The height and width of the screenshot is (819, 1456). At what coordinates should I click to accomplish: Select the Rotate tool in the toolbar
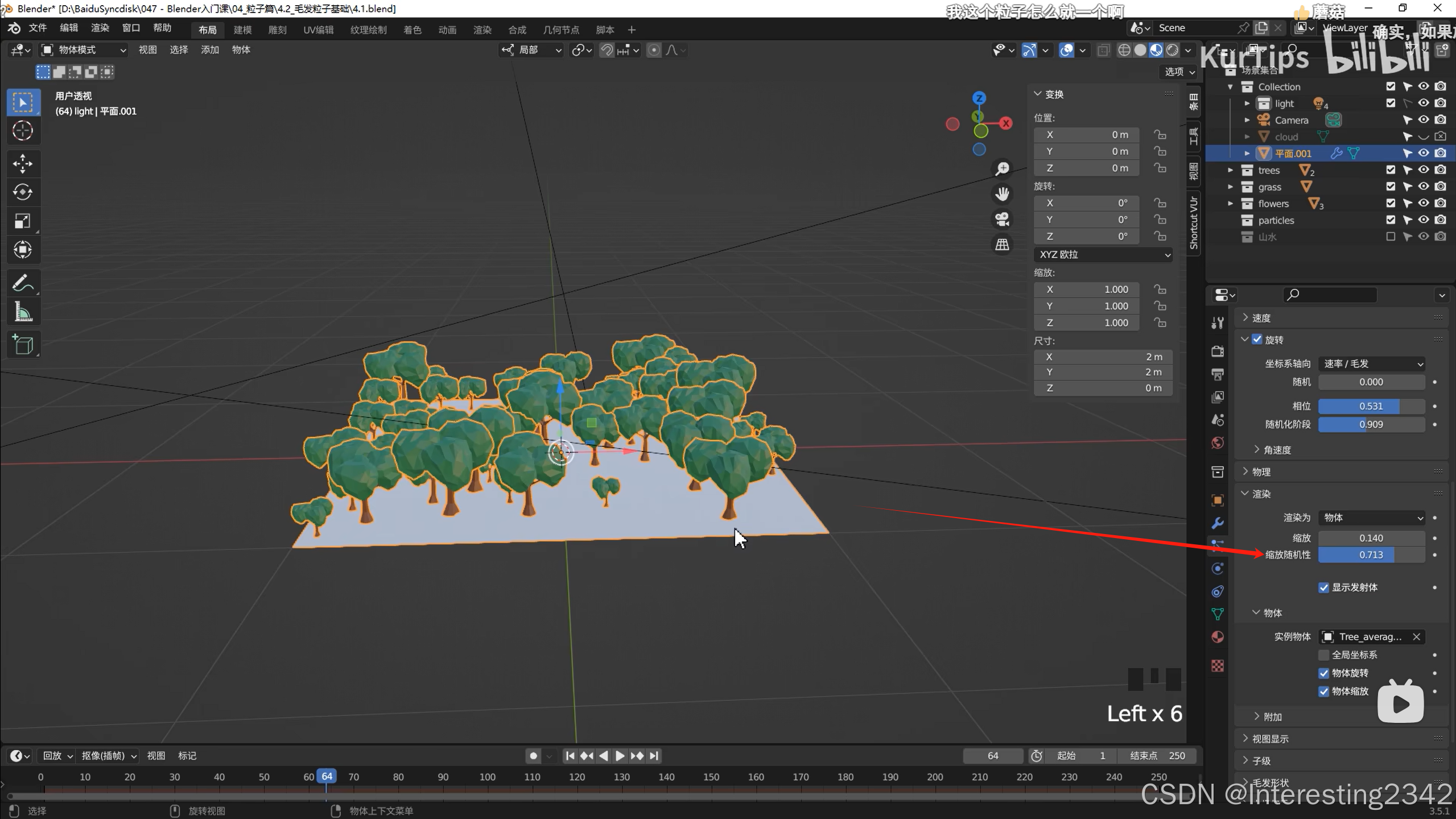coord(23,192)
